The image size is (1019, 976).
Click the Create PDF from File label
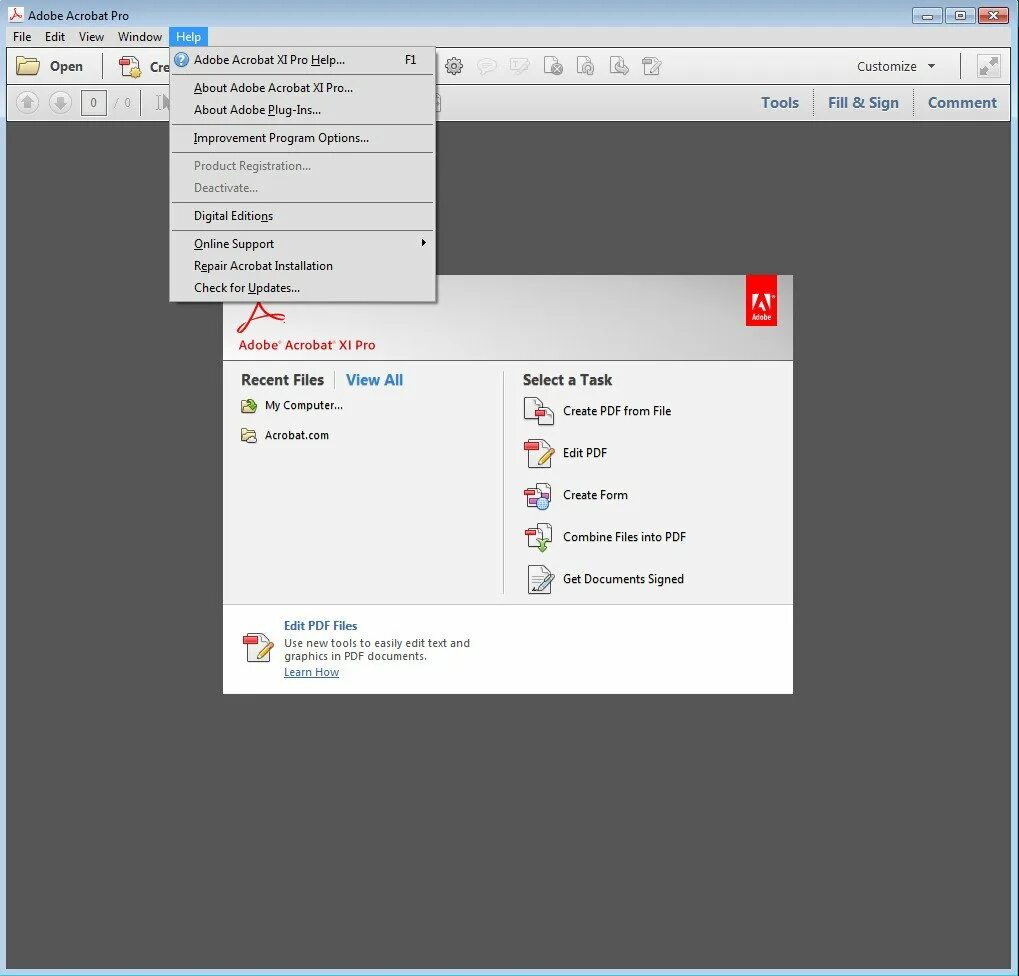tap(617, 411)
